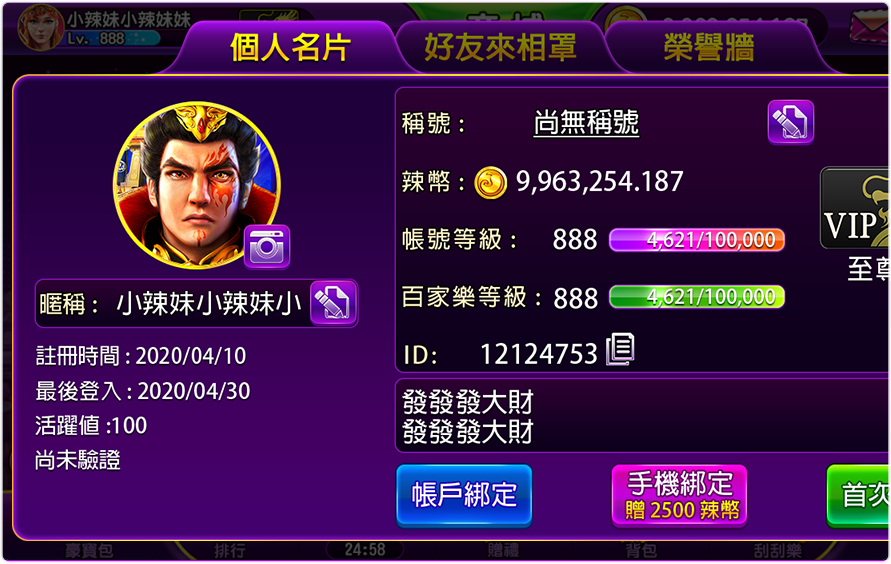Viewport: 891px width, 564px height.
Task: Tap the small player avatar at top left
Action: [40, 27]
